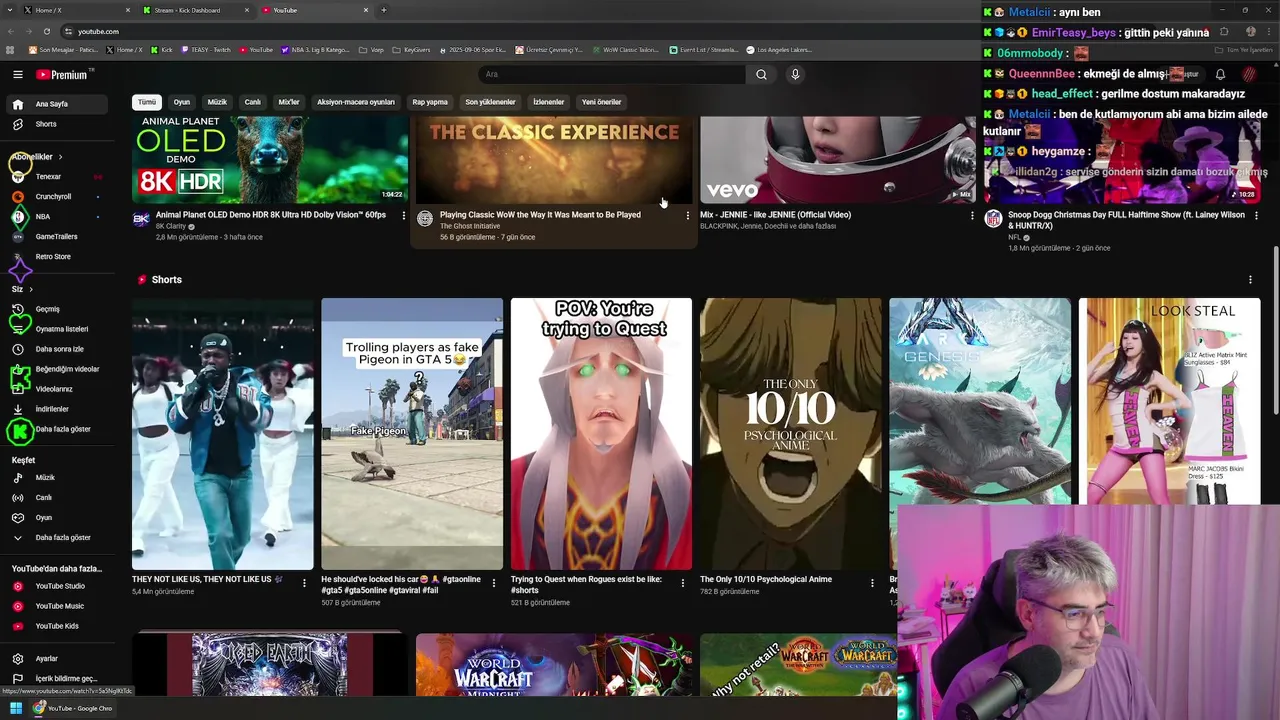1280x720 pixels.
Task: Open Playing Classic WoW video title
Action: click(x=540, y=214)
